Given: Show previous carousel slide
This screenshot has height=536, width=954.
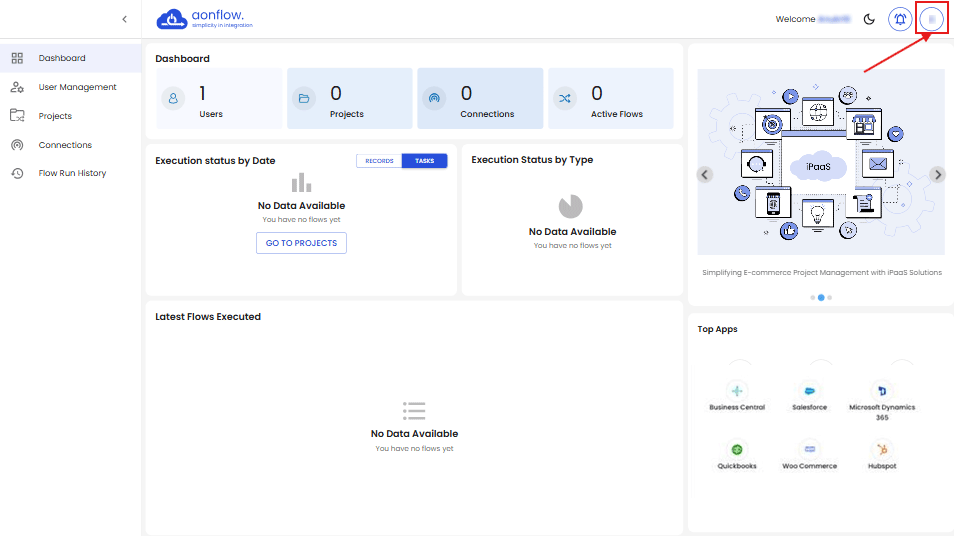Looking at the screenshot, I should [705, 174].
